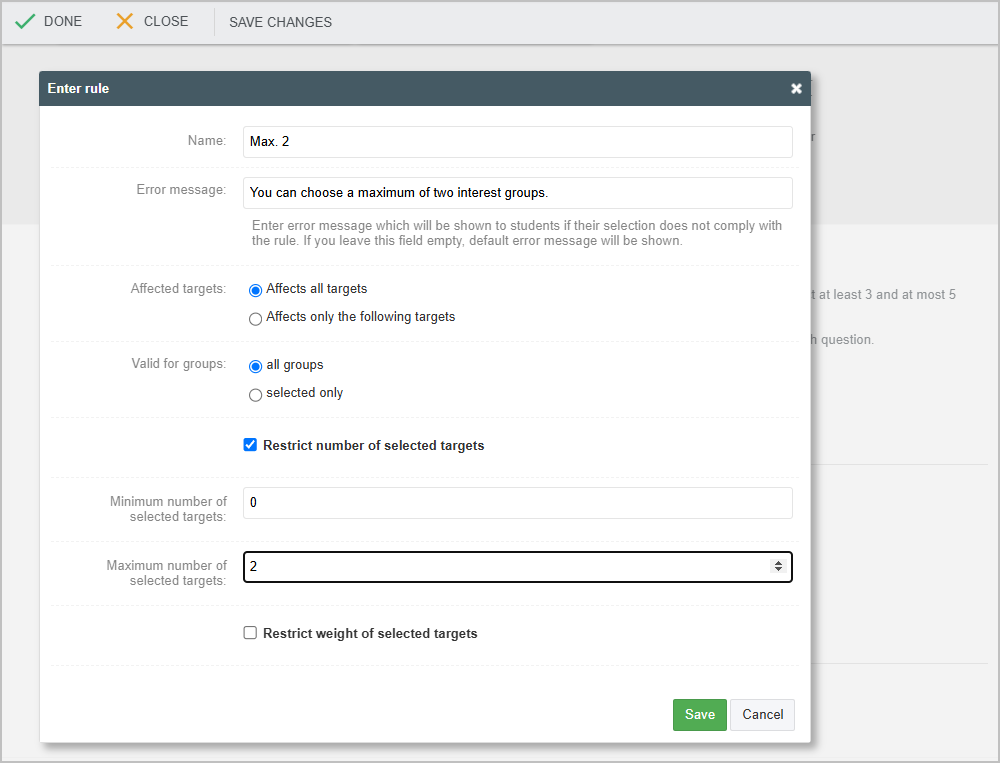Choose the selected only groups option
Screen dimensions: 1000x763
[256, 394]
